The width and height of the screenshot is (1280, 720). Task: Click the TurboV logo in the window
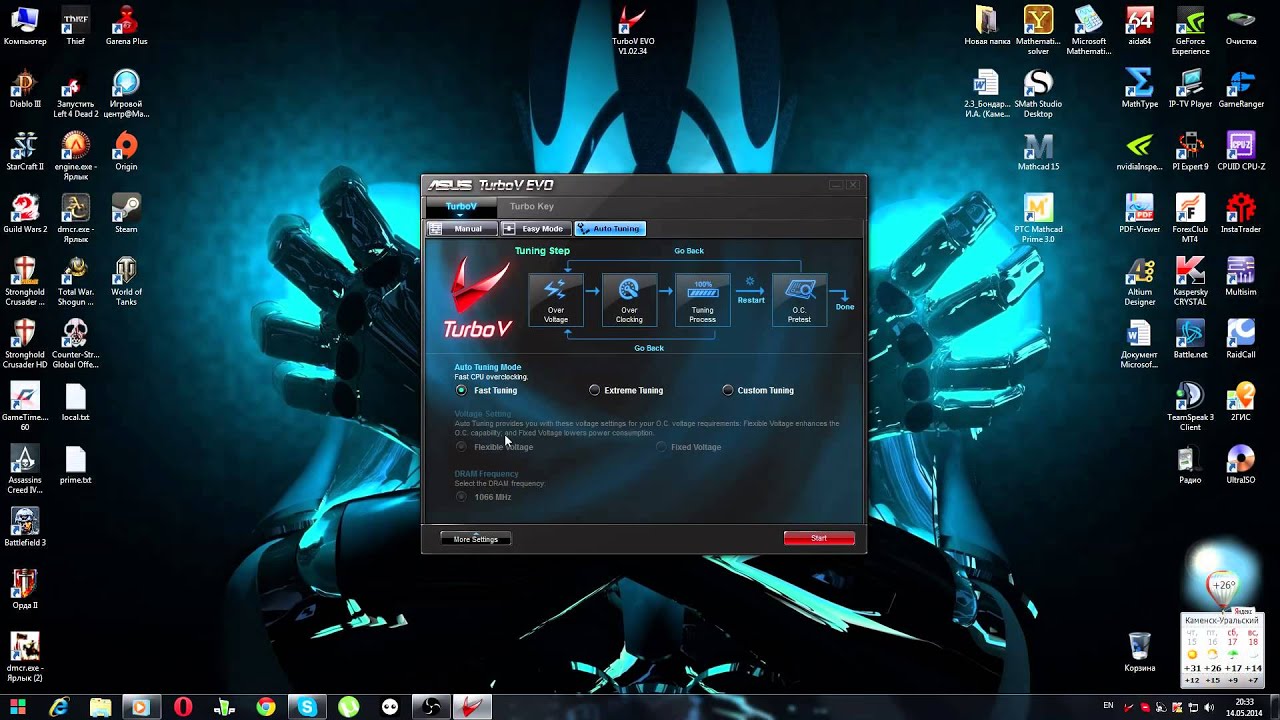477,298
